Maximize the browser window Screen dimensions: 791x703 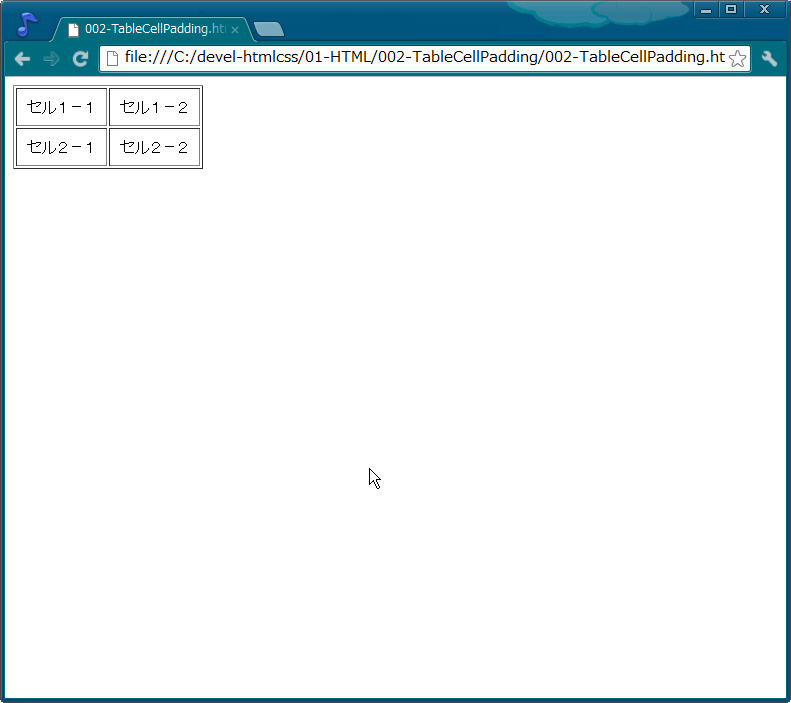click(730, 10)
